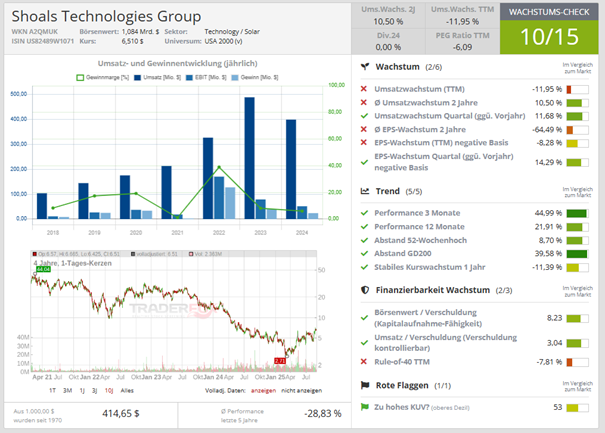Click the Trend chart icon
Viewport: 605px width, 433px height.
click(365, 191)
